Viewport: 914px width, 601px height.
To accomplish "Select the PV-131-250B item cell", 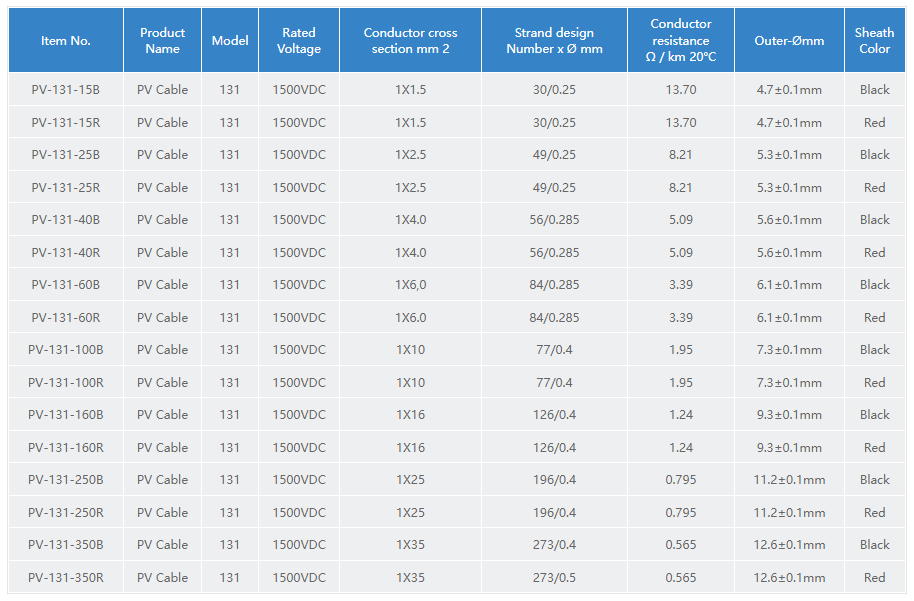I will click(66, 480).
